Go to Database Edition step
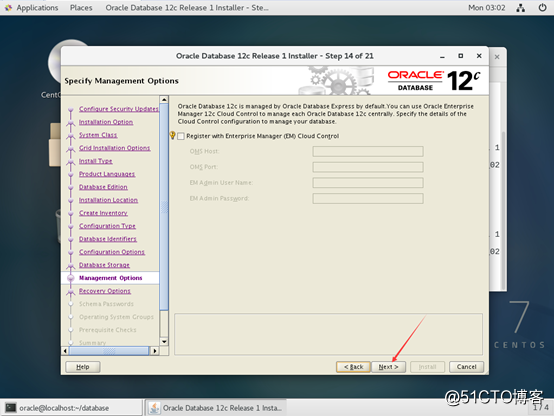This screenshot has width=554, height=416. point(103,187)
